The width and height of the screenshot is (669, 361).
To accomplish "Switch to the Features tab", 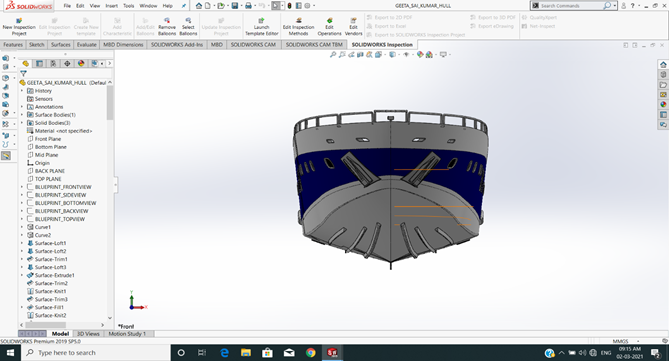I will tap(13, 44).
